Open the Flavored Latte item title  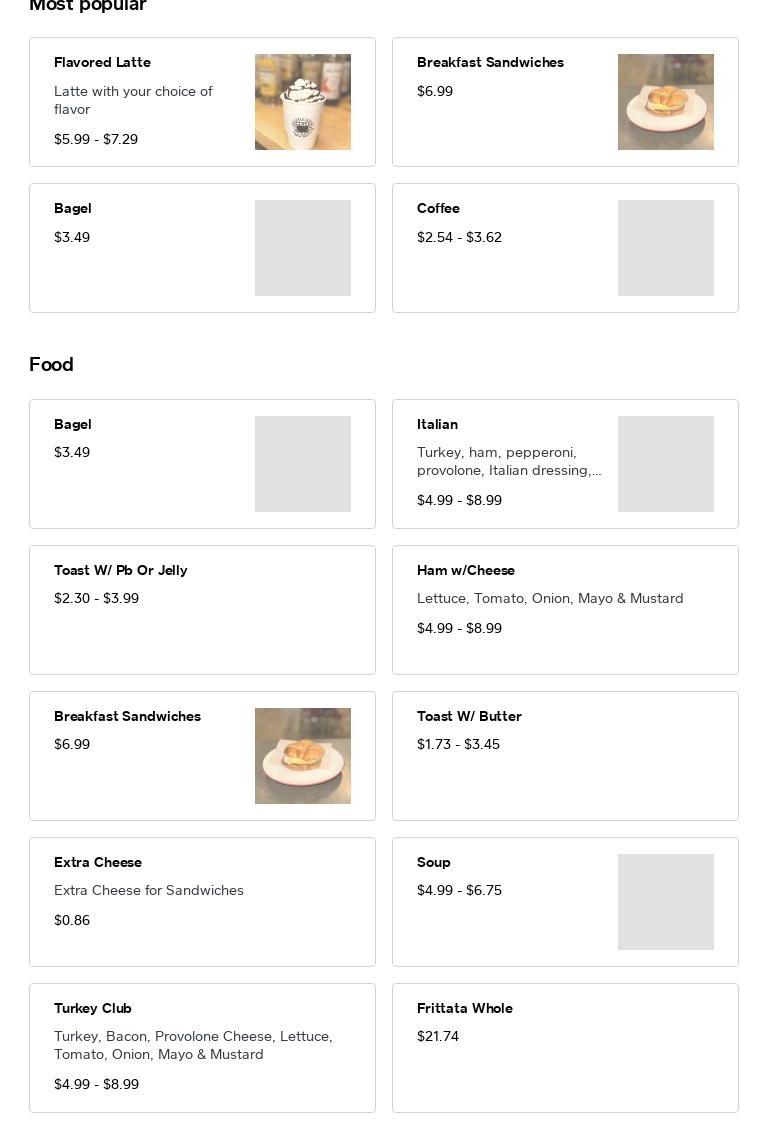(102, 62)
